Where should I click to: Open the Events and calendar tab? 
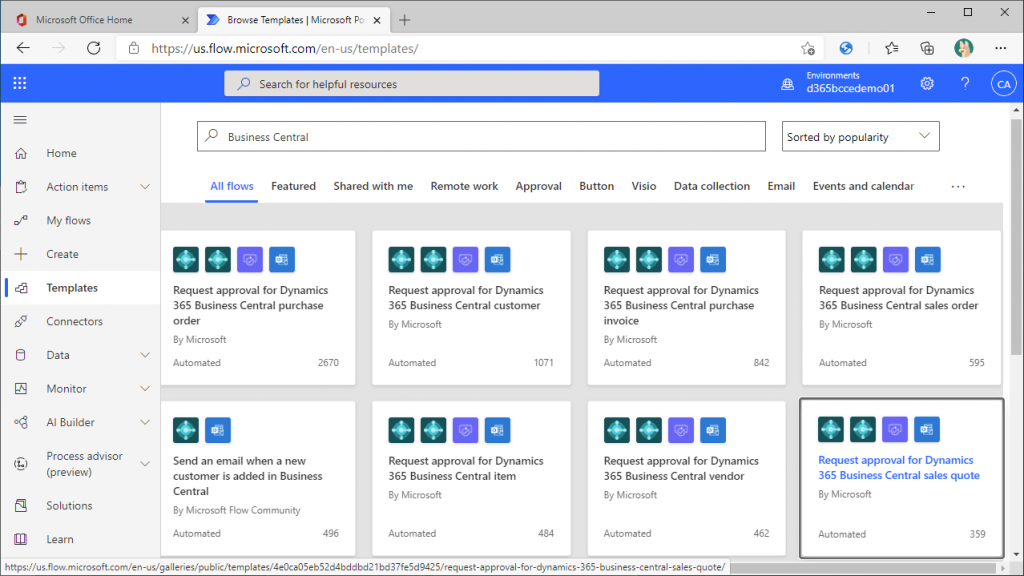tap(863, 186)
